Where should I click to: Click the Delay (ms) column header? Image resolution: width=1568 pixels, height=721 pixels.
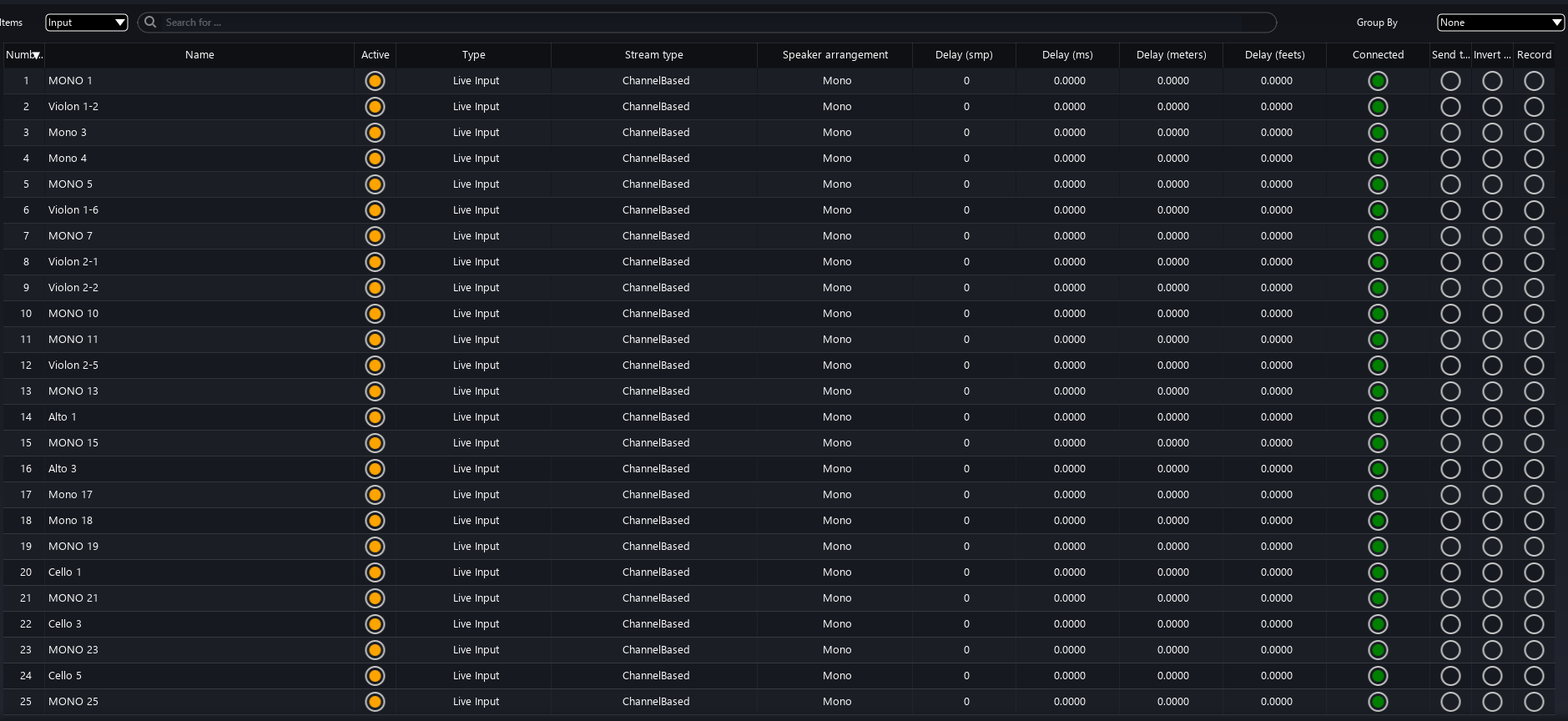click(1066, 55)
